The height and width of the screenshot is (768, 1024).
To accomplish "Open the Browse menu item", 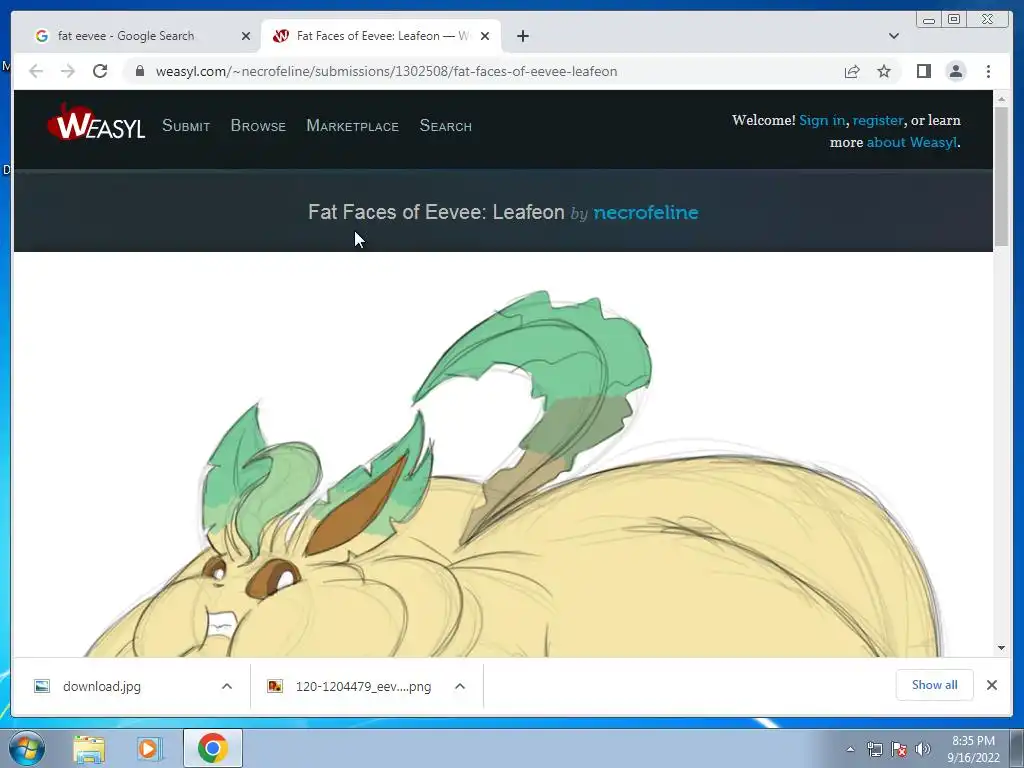I will pos(258,125).
